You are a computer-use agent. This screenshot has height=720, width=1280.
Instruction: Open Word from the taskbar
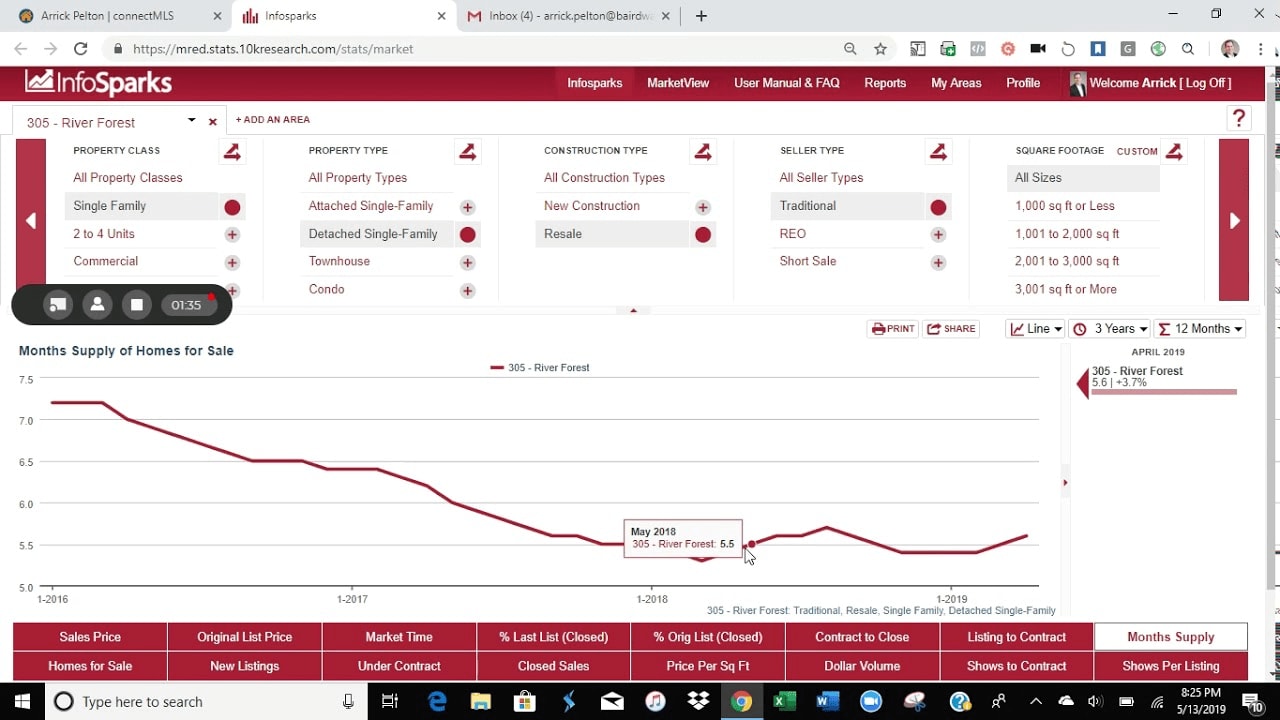[827, 701]
